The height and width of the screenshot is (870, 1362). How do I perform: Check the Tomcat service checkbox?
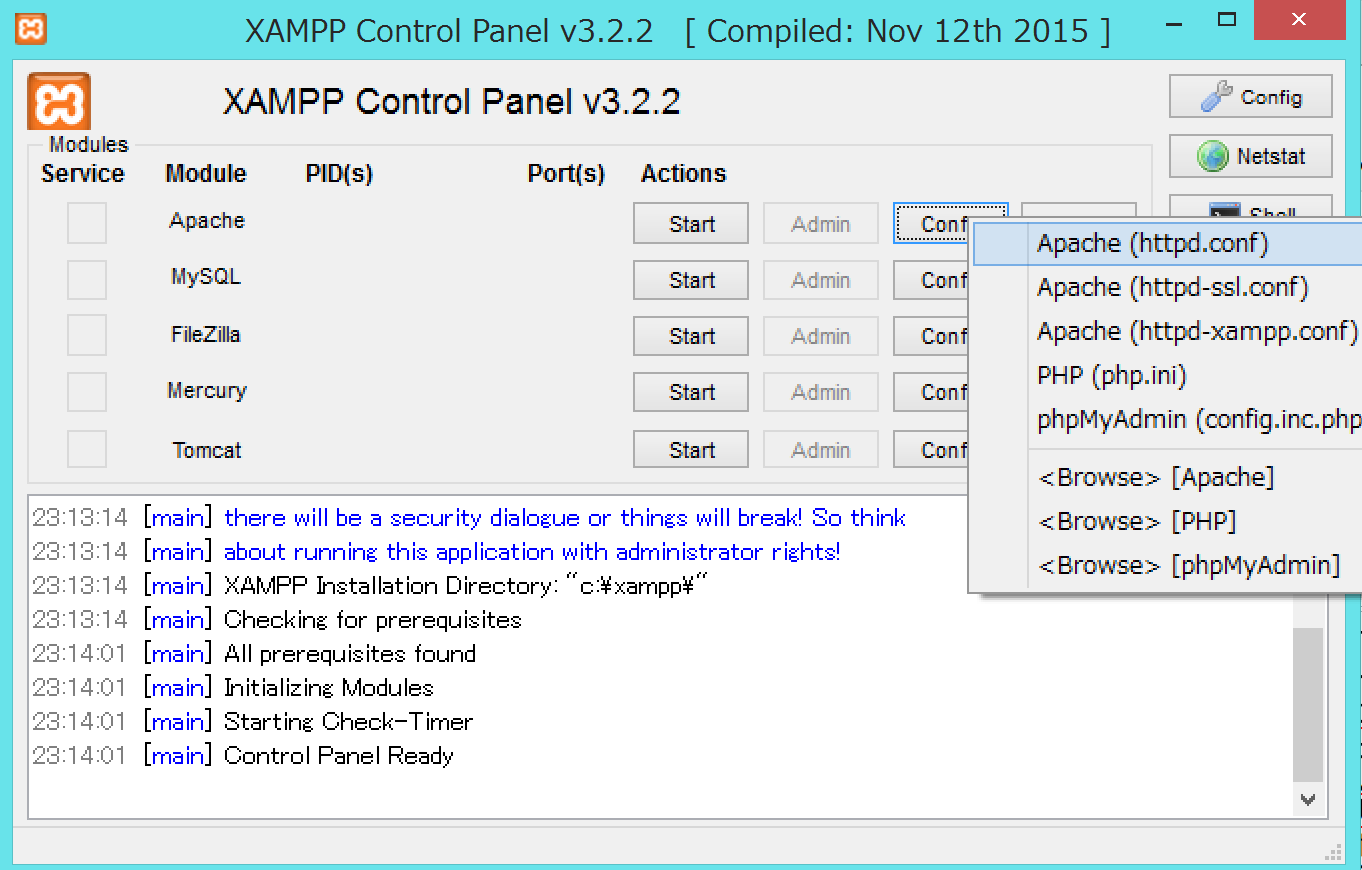click(86, 449)
